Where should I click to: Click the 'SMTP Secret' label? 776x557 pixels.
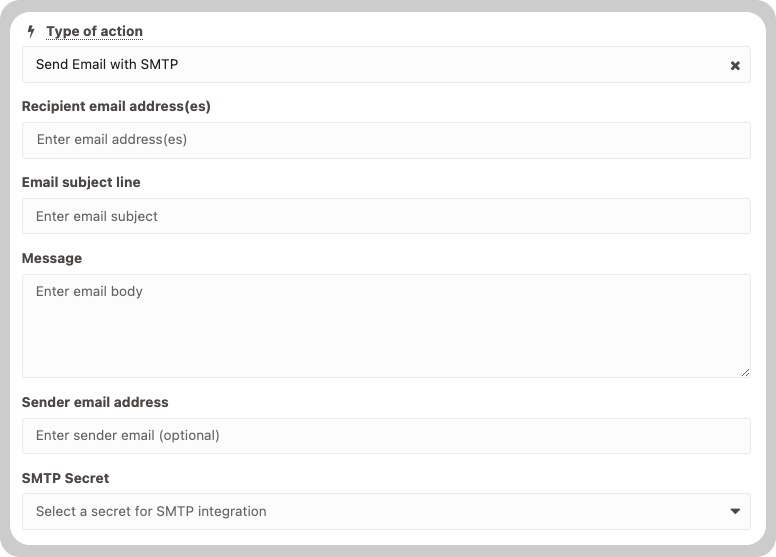point(65,478)
